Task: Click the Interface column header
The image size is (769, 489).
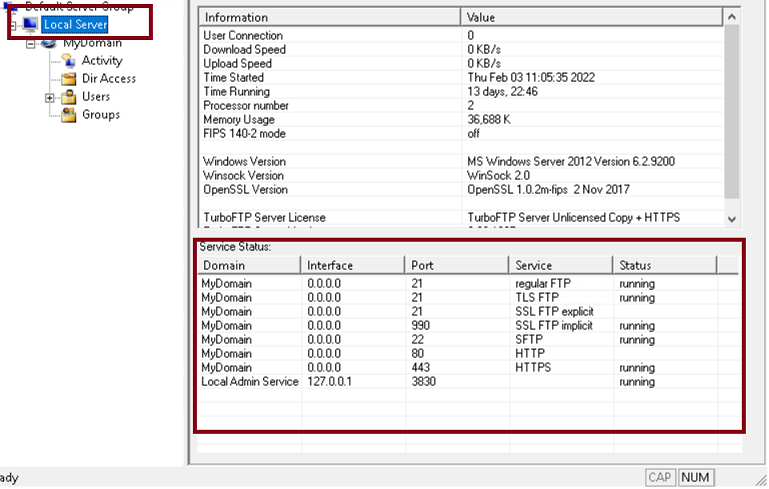Action: pos(353,265)
